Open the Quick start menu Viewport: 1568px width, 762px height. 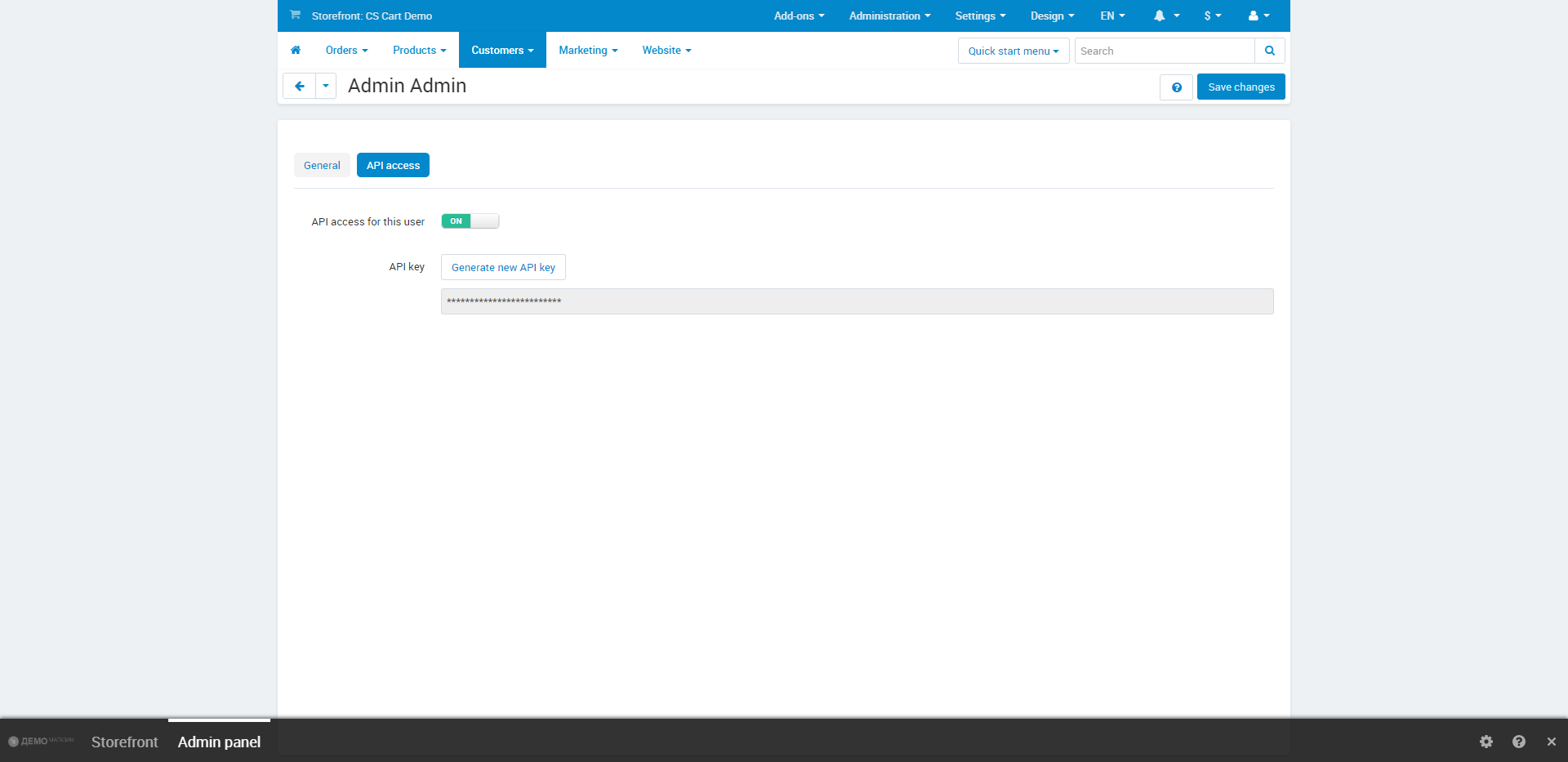pos(1013,51)
